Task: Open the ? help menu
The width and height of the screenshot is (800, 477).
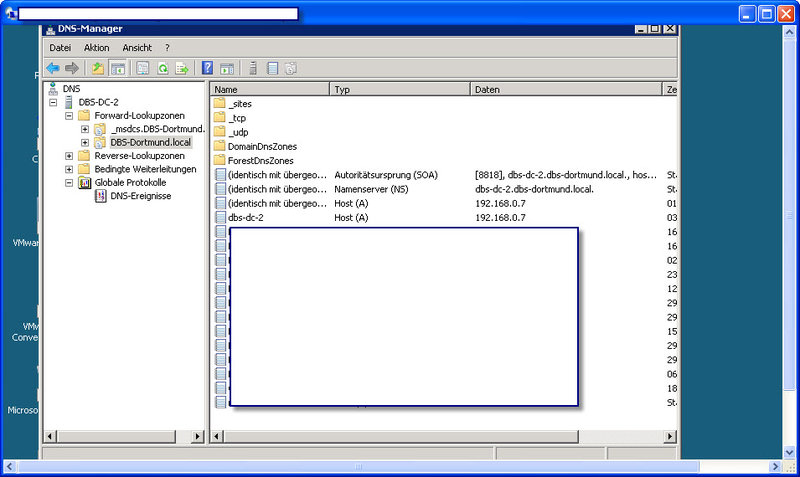Action: [x=167, y=47]
